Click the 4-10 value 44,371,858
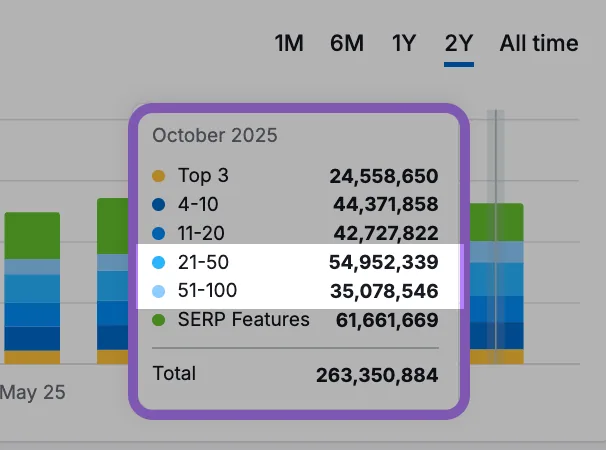 386,205
